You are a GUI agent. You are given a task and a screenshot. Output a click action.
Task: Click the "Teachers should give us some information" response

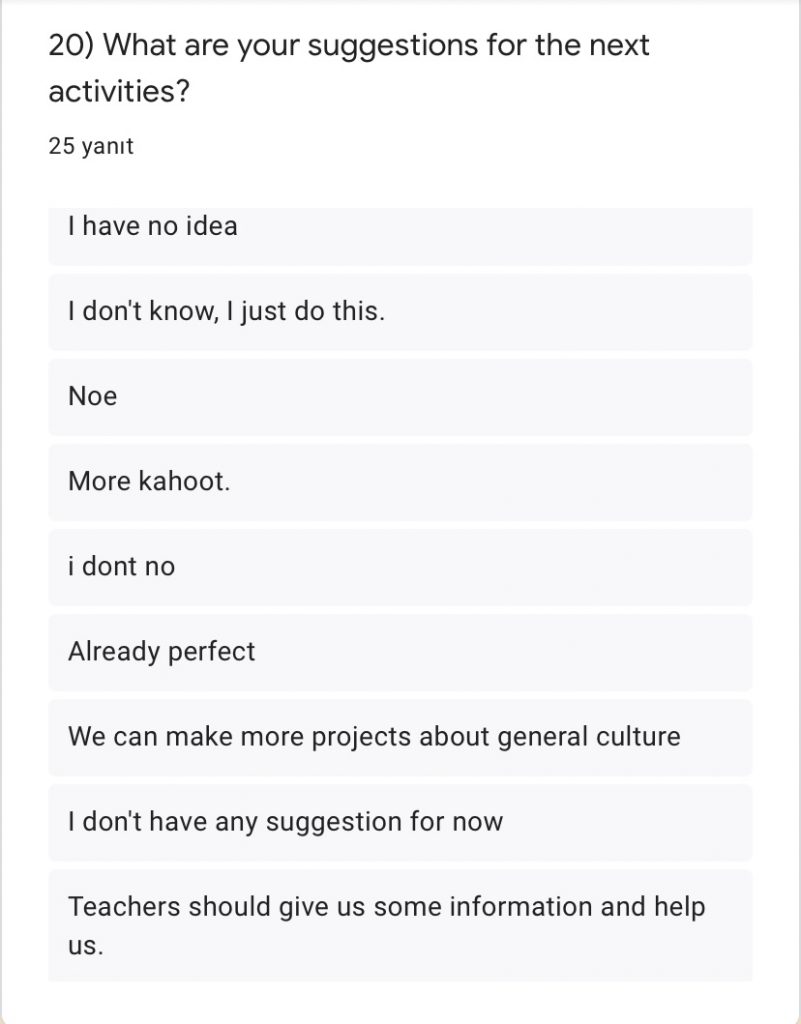point(386,907)
